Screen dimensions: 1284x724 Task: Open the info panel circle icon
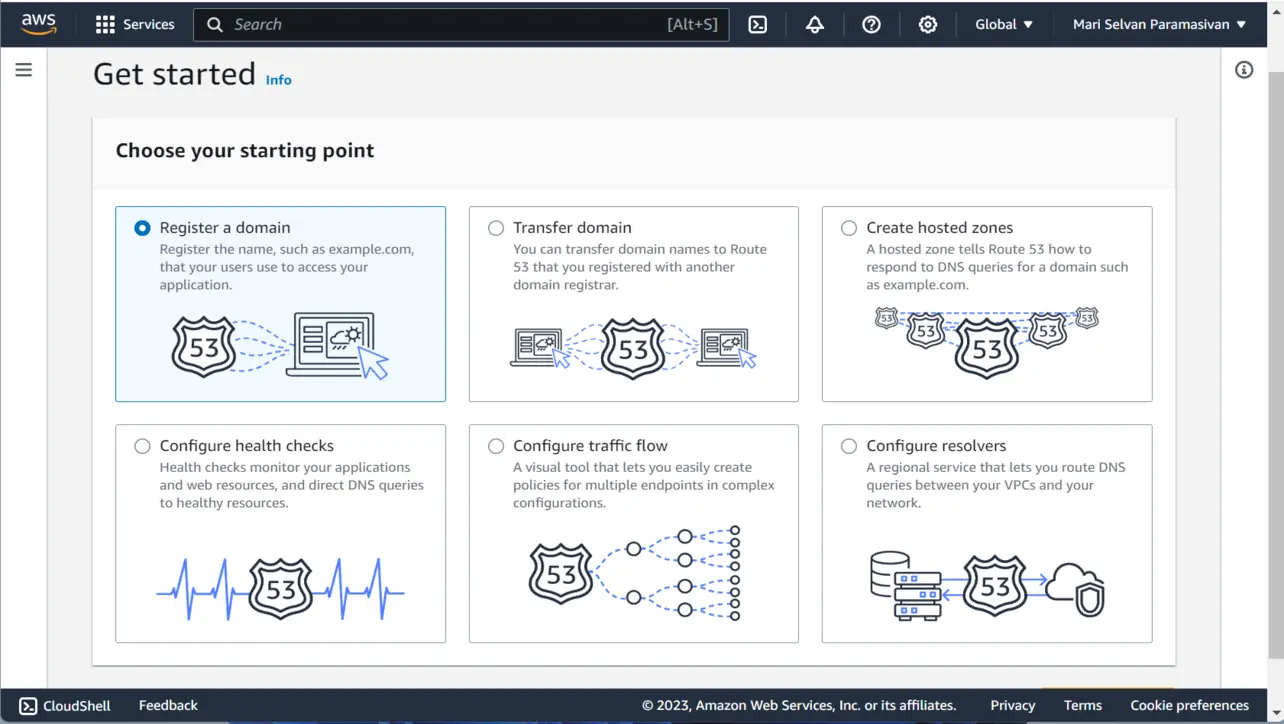pos(1244,70)
